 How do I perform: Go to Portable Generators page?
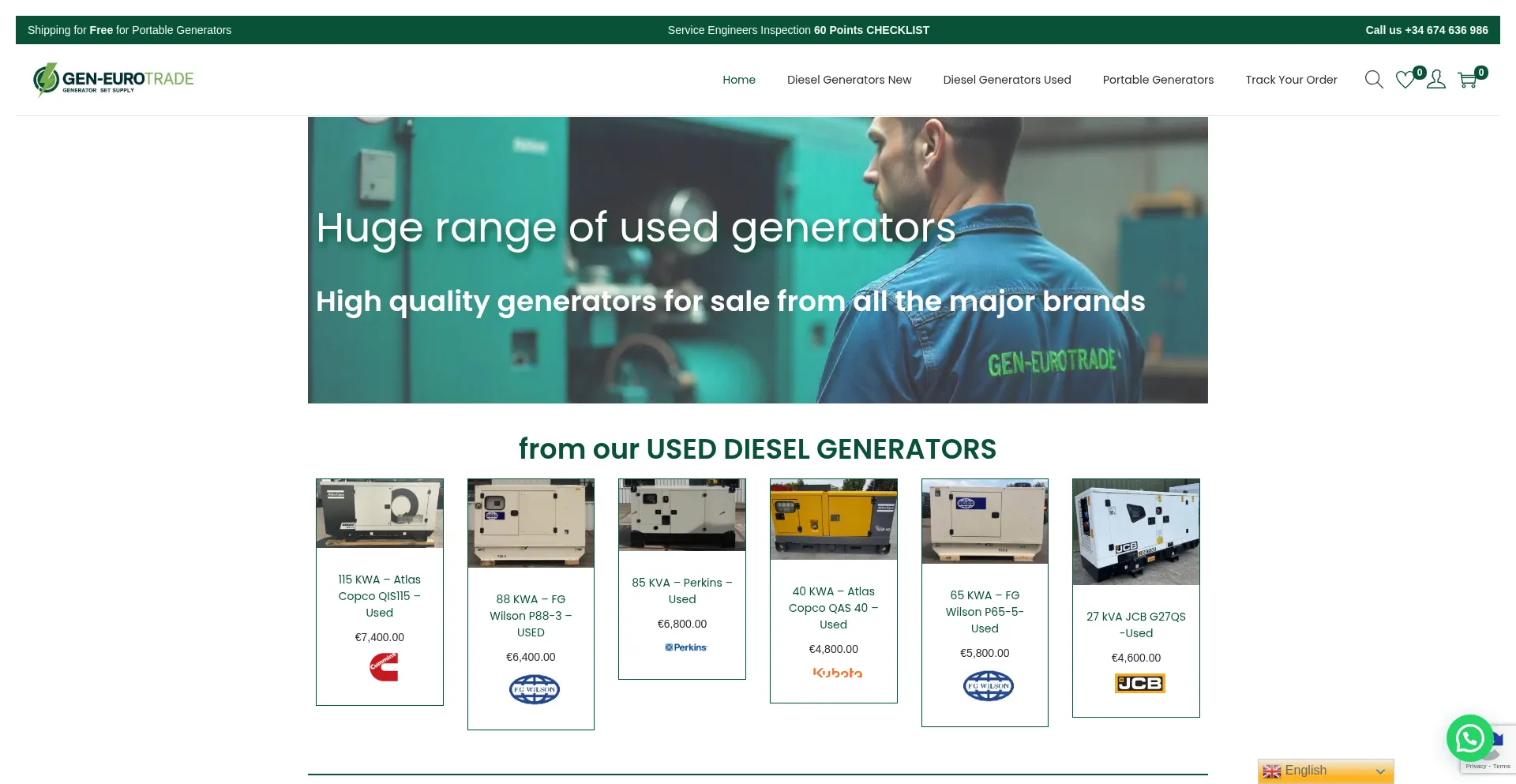1158,80
